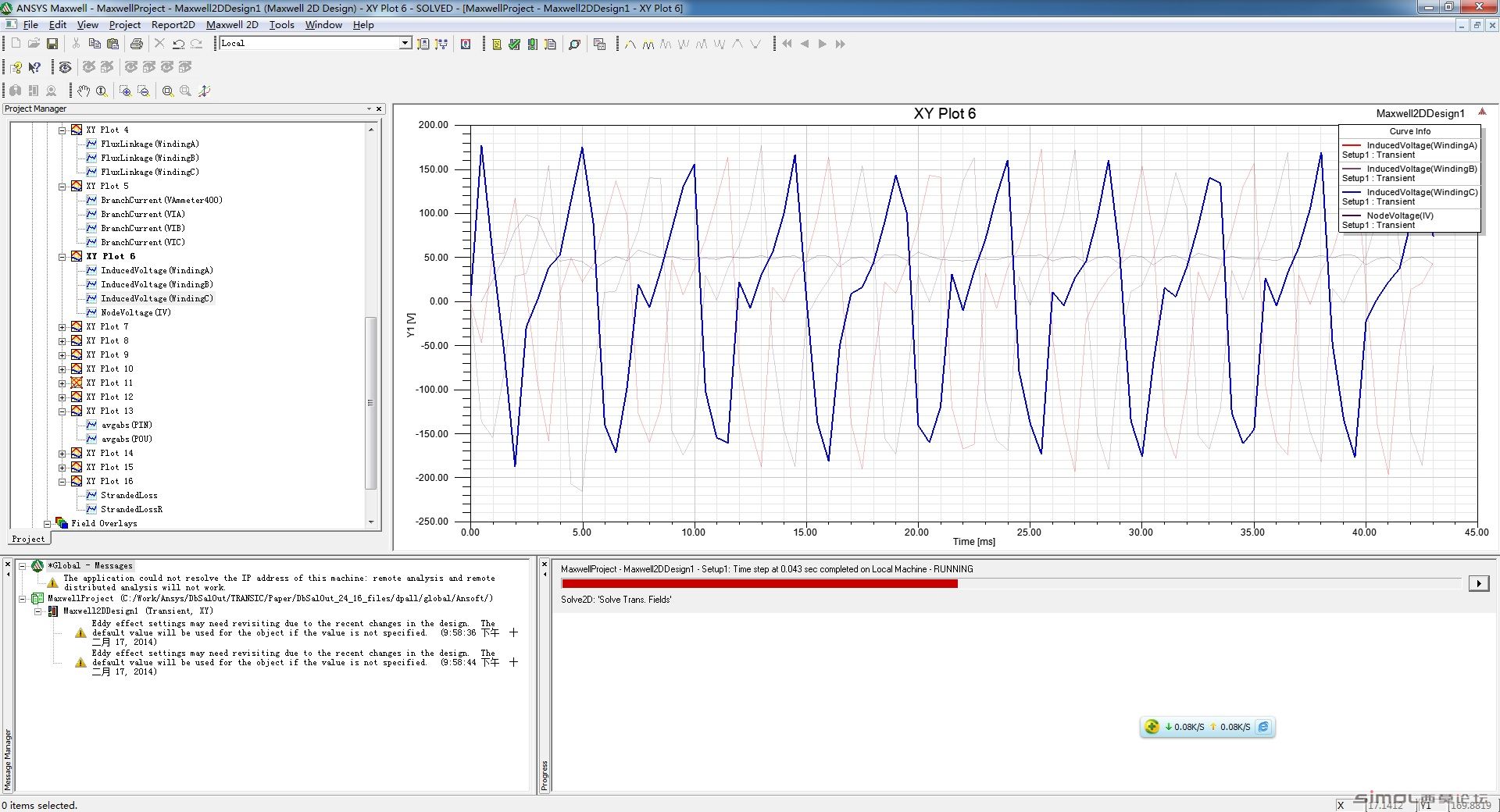Click the Delete X toolbar icon
1500x812 pixels.
point(159,44)
